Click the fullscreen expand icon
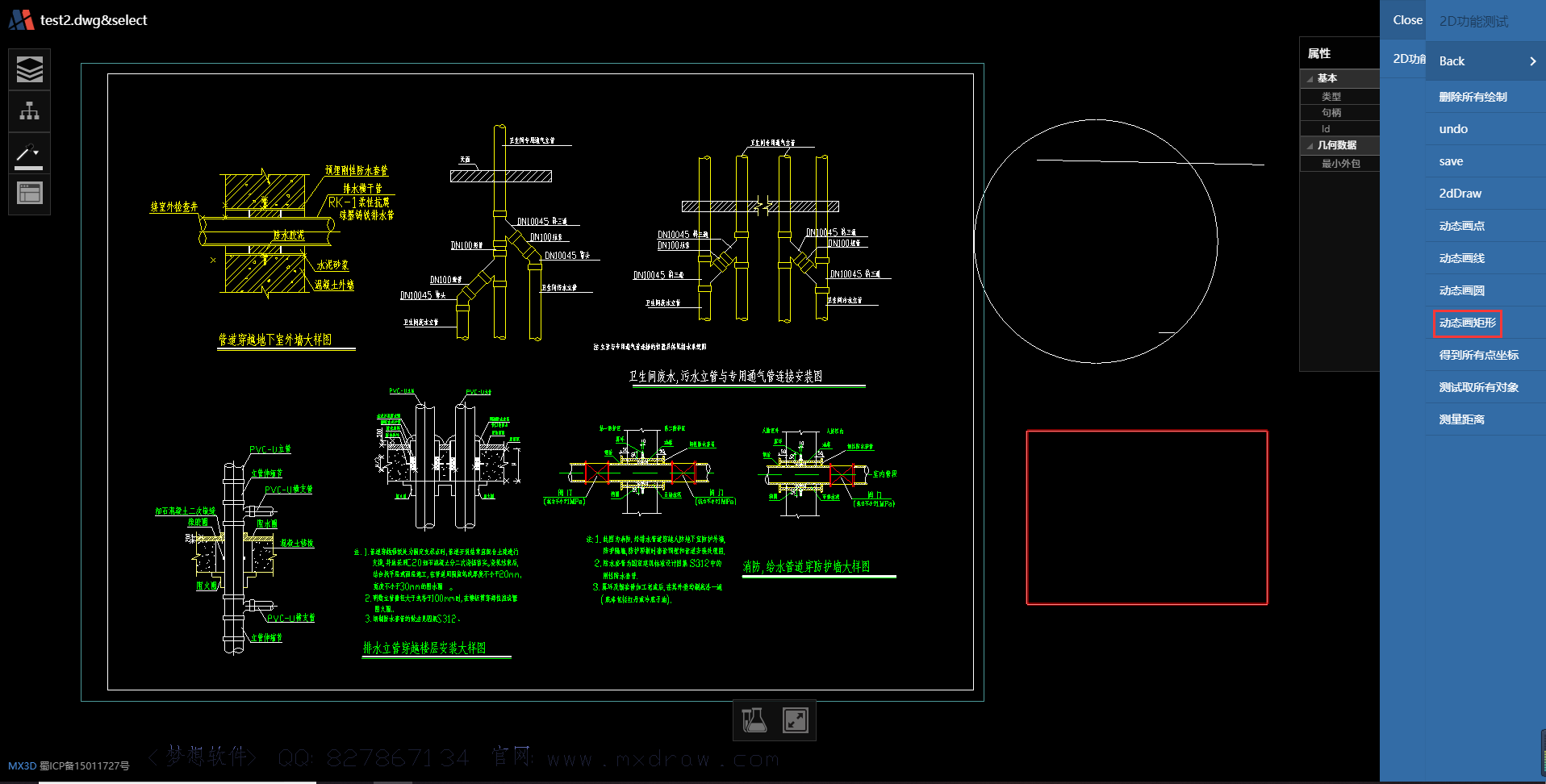 [x=796, y=720]
